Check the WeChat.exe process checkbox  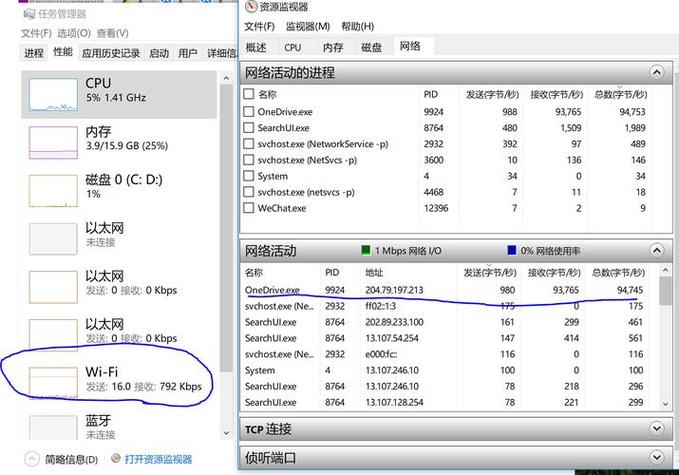(249, 208)
